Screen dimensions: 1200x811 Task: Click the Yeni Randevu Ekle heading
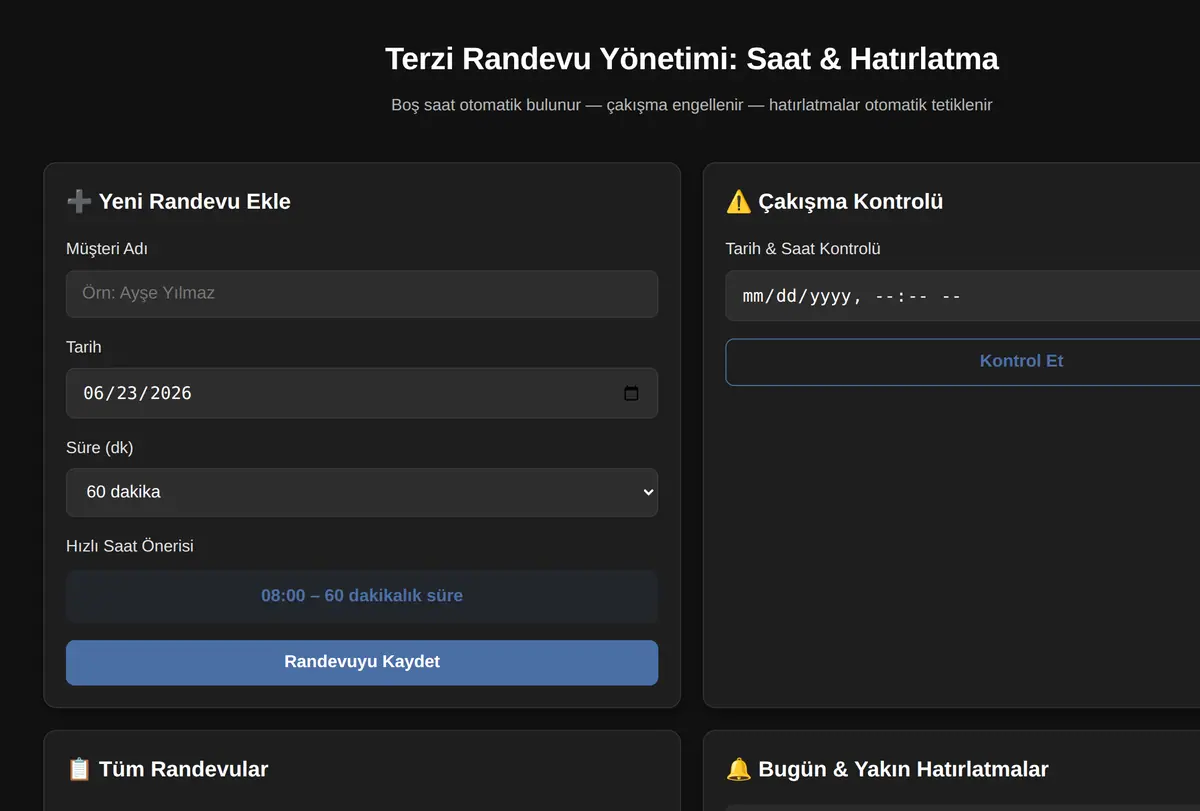tap(178, 201)
